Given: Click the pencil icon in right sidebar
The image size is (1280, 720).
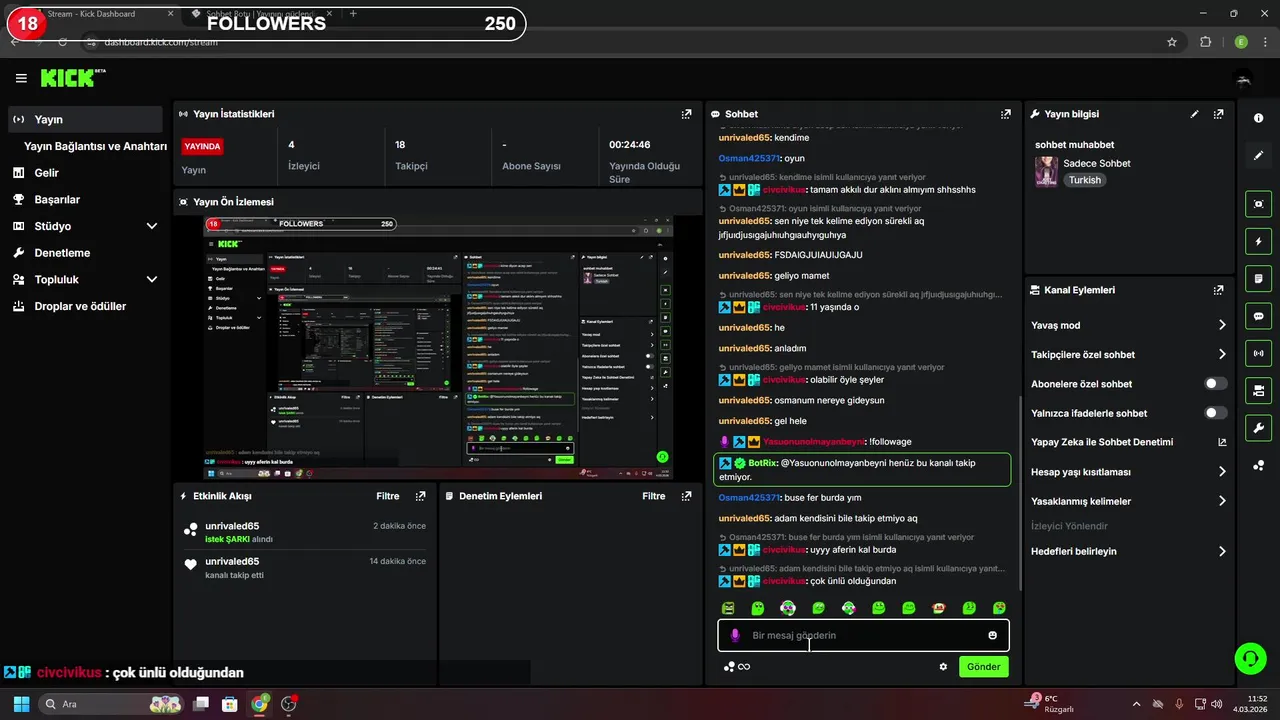Looking at the screenshot, I should coord(1258,156).
